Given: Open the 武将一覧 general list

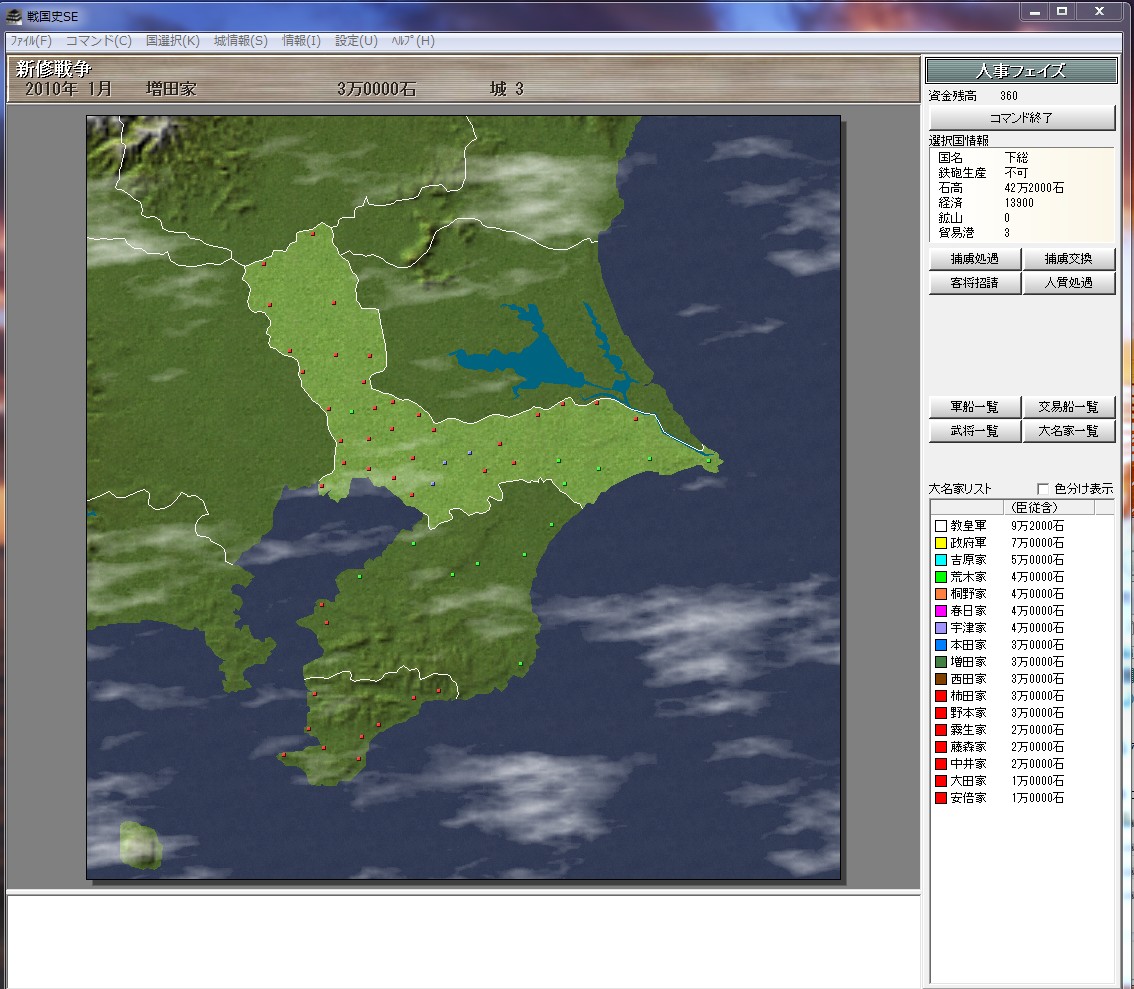Looking at the screenshot, I should point(974,431).
